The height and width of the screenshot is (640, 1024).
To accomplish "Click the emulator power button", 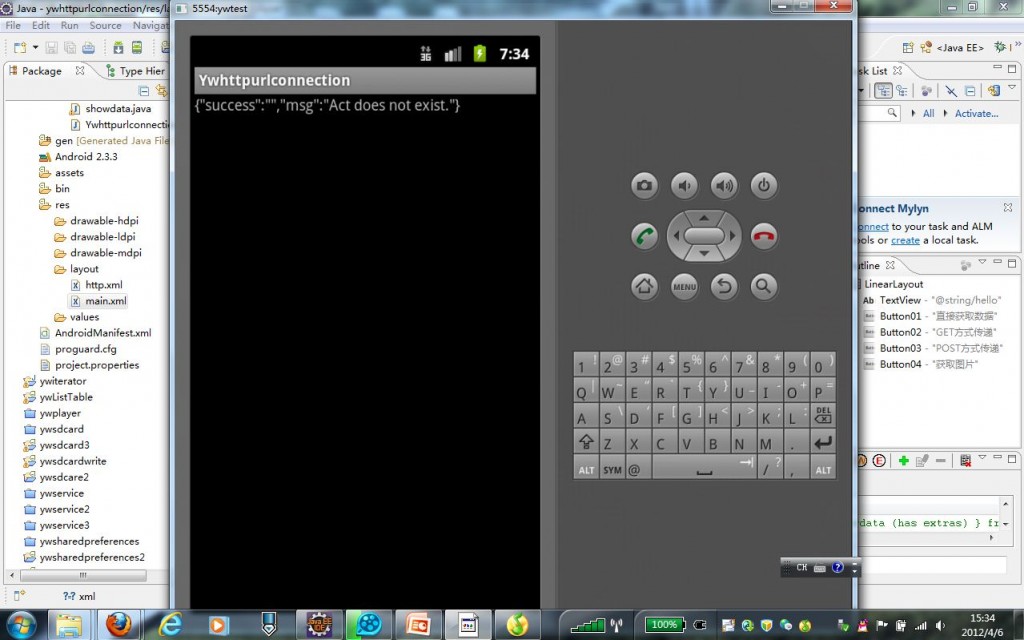I will (763, 185).
